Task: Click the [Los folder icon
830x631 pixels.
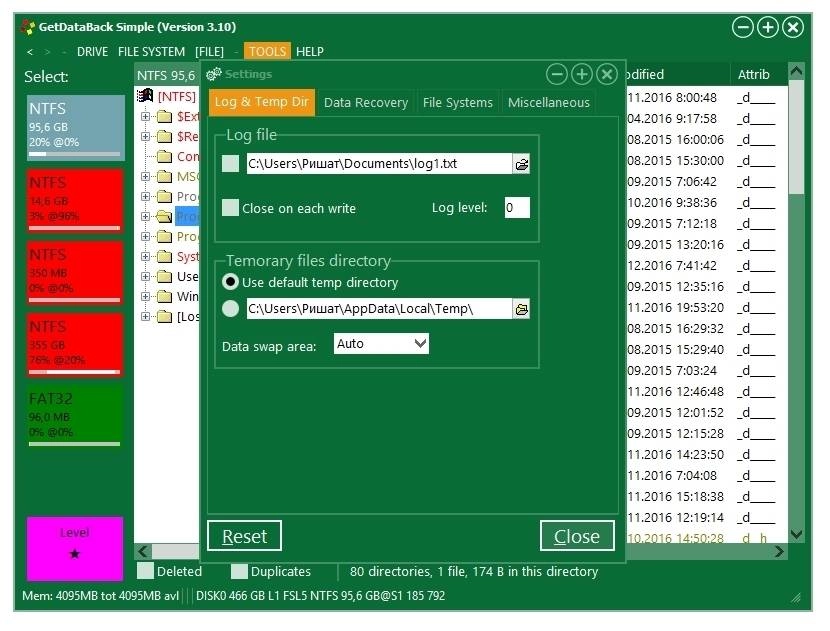Action: [165, 317]
